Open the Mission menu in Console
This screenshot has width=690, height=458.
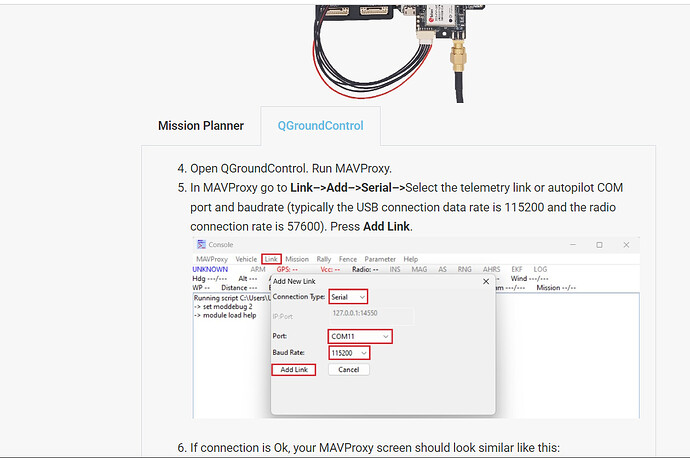tap(297, 259)
